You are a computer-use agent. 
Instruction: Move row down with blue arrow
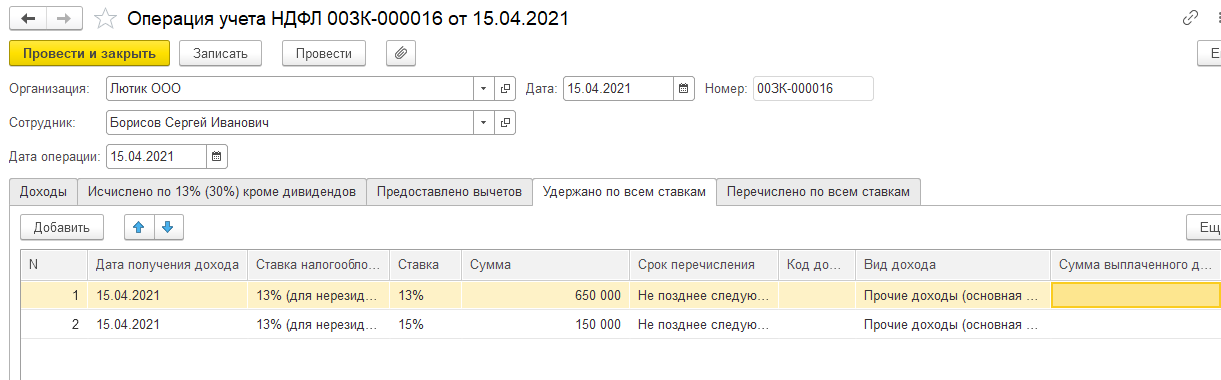coord(167,227)
